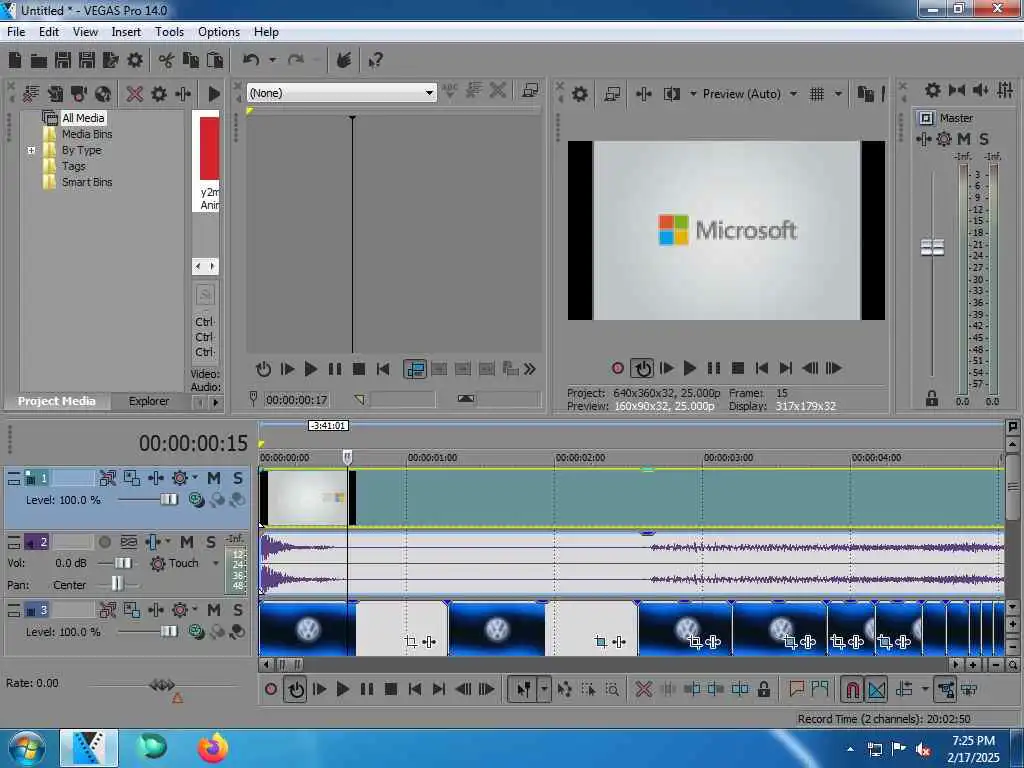Open the File menu
This screenshot has height=768, width=1024.
click(x=16, y=32)
